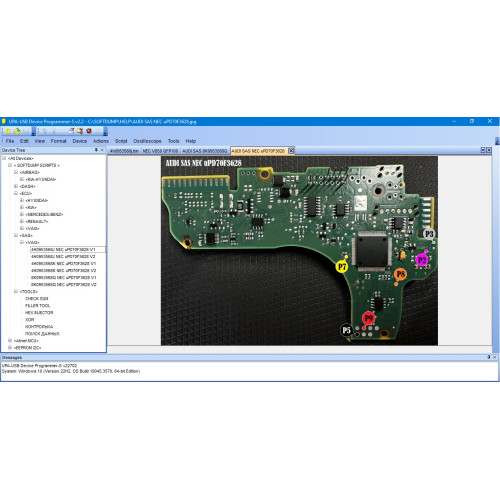Image resolution: width=500 pixels, height=500 pixels.
Task: Click the grayed-out Save toolbar icon
Action: (26, 131)
